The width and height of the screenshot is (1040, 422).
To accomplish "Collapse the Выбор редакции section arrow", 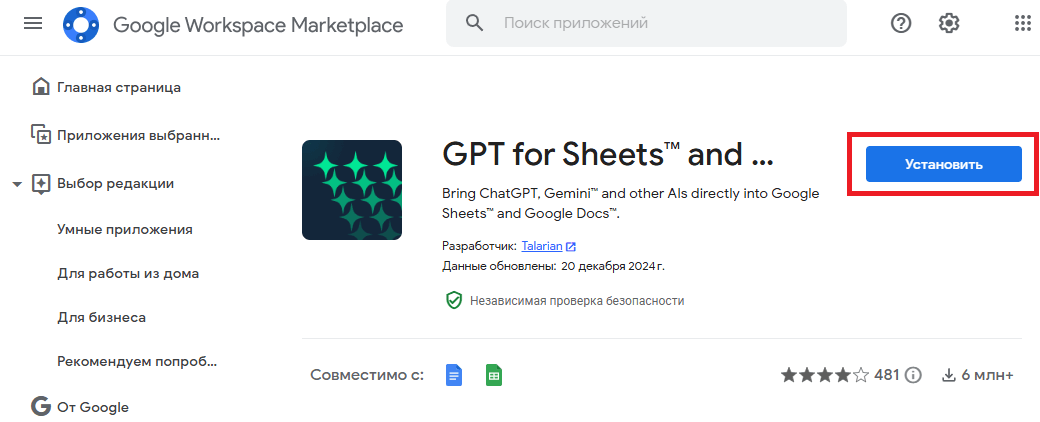I will tap(17, 184).
